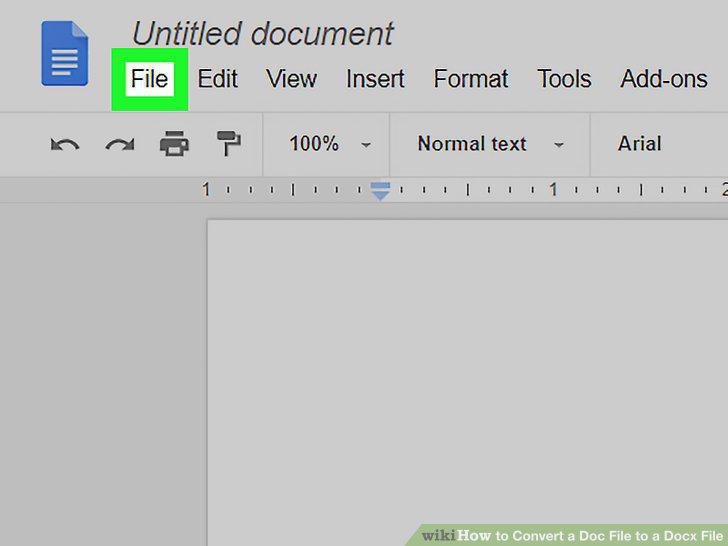Open the Tools menu

pyautogui.click(x=564, y=79)
